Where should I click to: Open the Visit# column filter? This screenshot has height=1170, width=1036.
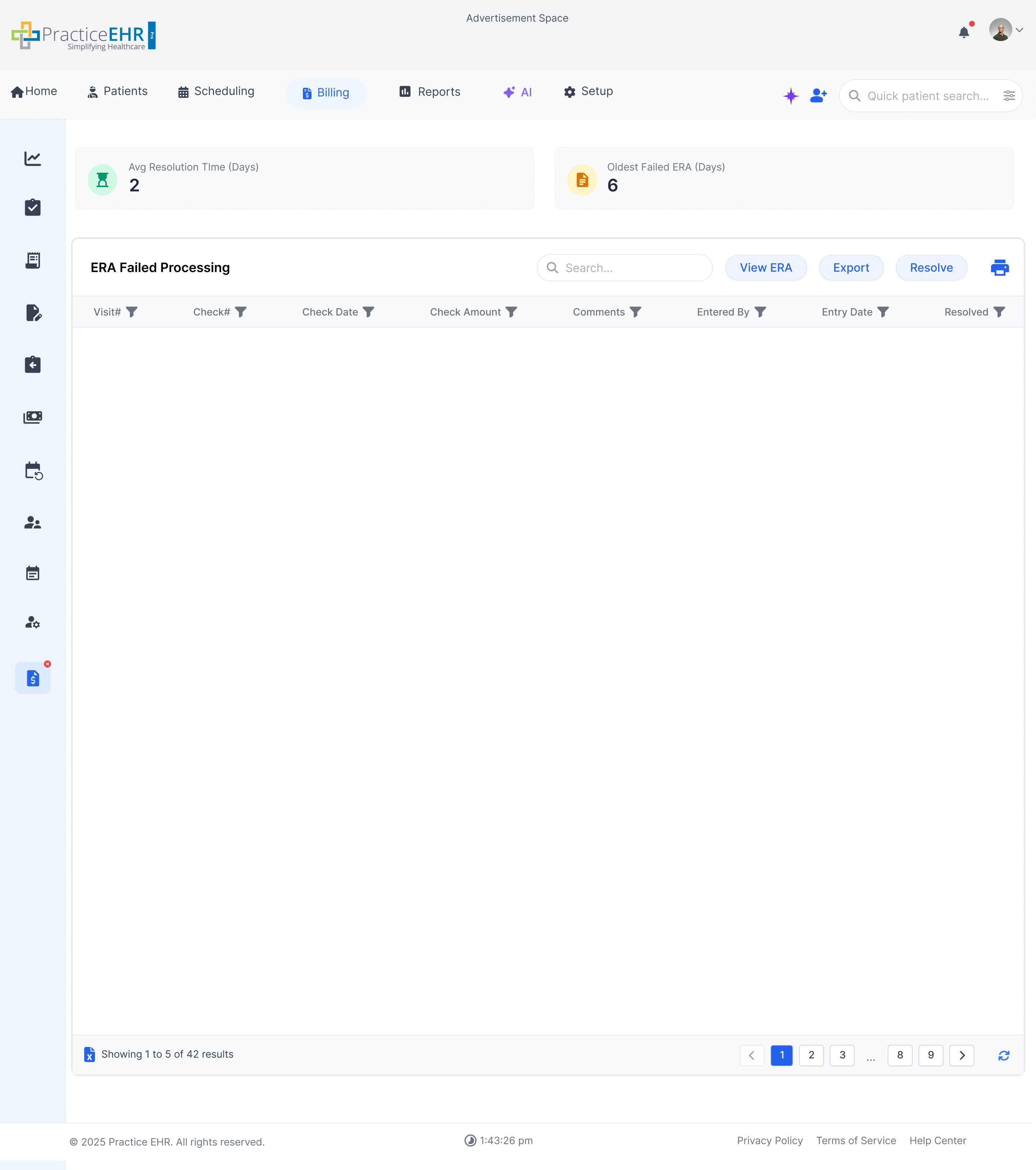132,312
